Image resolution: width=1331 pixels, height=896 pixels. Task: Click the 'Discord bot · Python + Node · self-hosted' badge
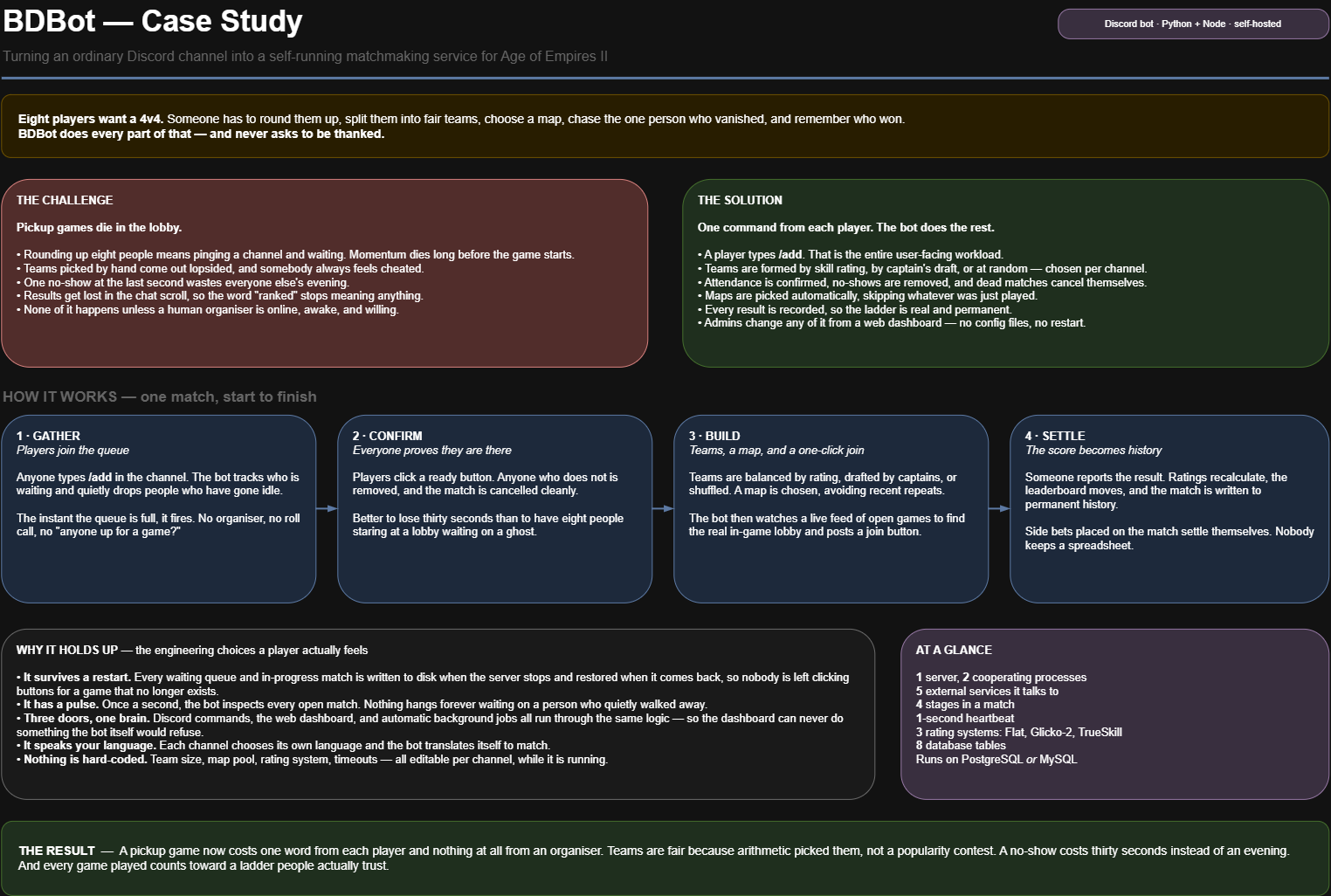(1193, 24)
